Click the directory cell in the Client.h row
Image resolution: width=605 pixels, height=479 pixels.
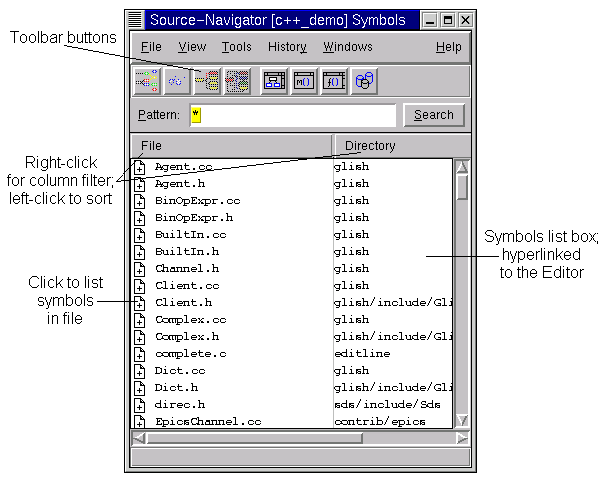393,303
